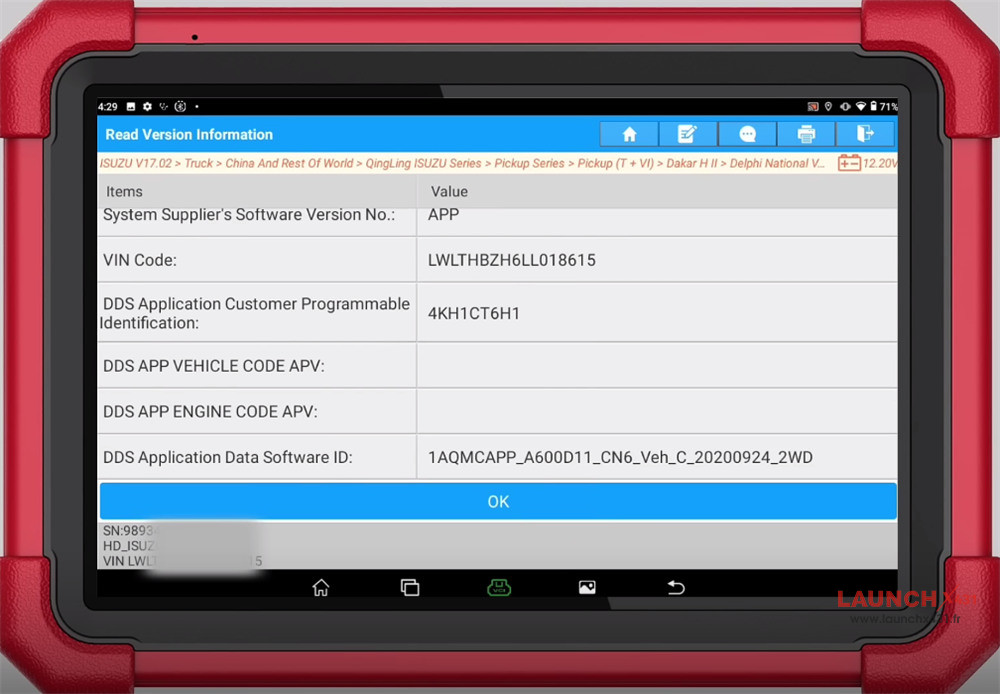The width and height of the screenshot is (1000, 694).
Task: Tap Android Home navigation button
Action: [321, 587]
